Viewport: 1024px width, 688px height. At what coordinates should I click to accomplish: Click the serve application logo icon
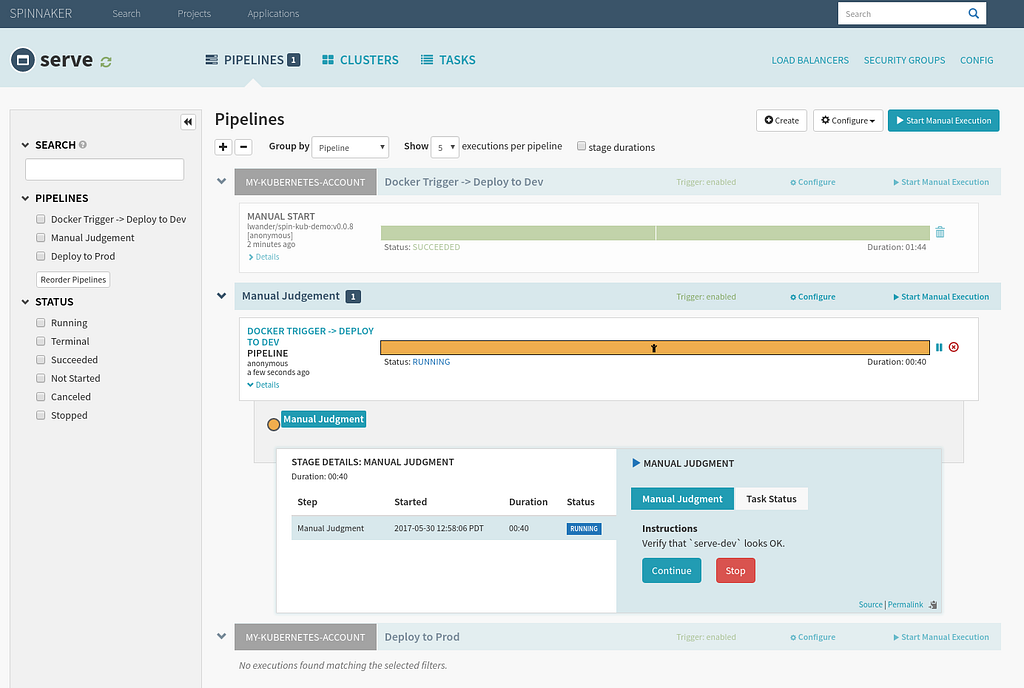tap(22, 60)
